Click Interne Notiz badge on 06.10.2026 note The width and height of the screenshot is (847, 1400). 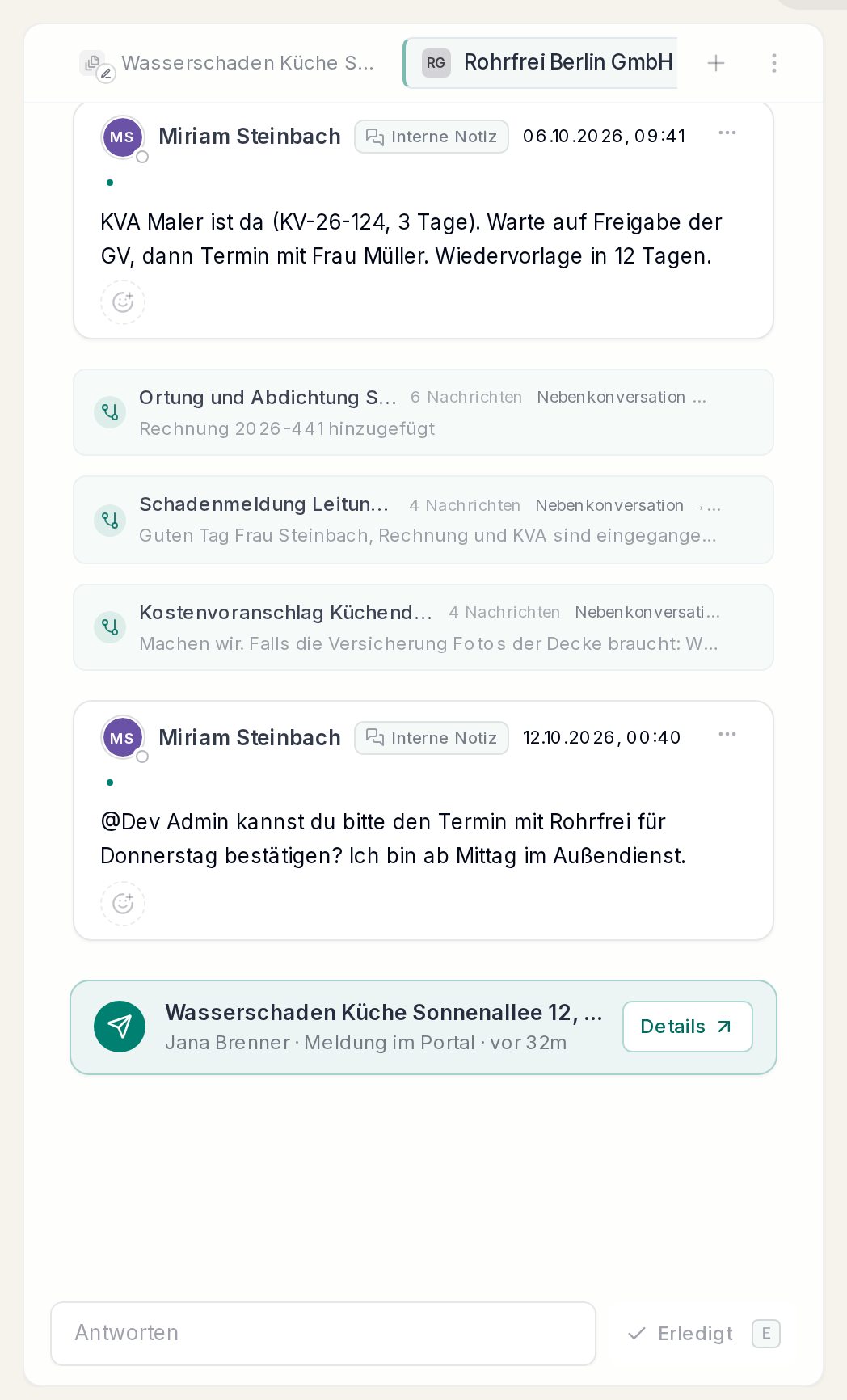432,137
